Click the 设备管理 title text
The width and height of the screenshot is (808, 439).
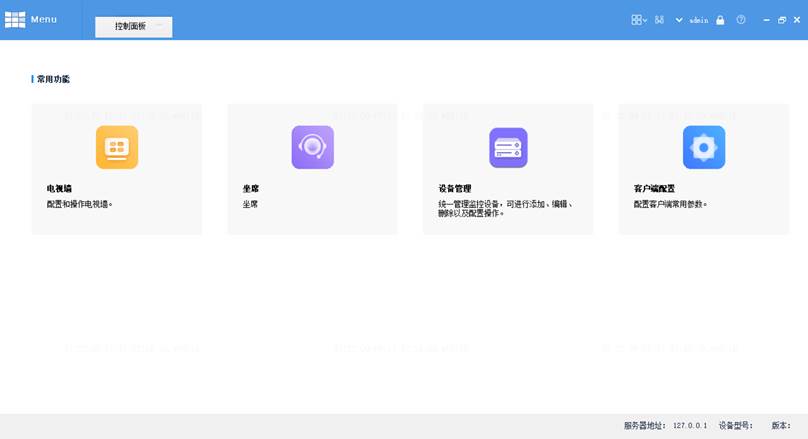455,188
